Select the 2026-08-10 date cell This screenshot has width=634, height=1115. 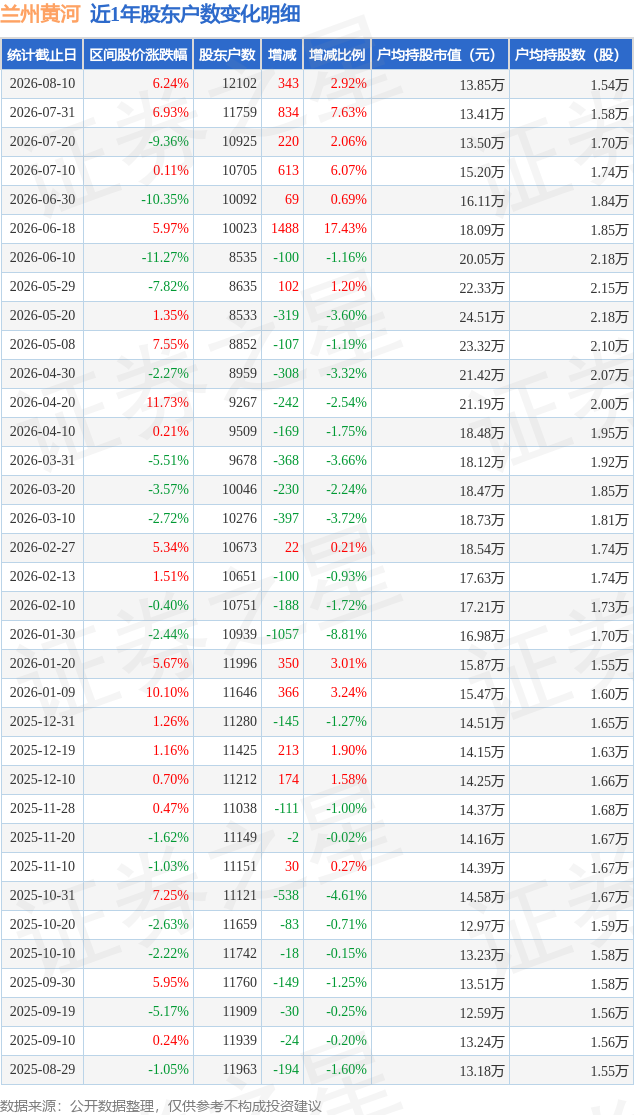pos(42,83)
